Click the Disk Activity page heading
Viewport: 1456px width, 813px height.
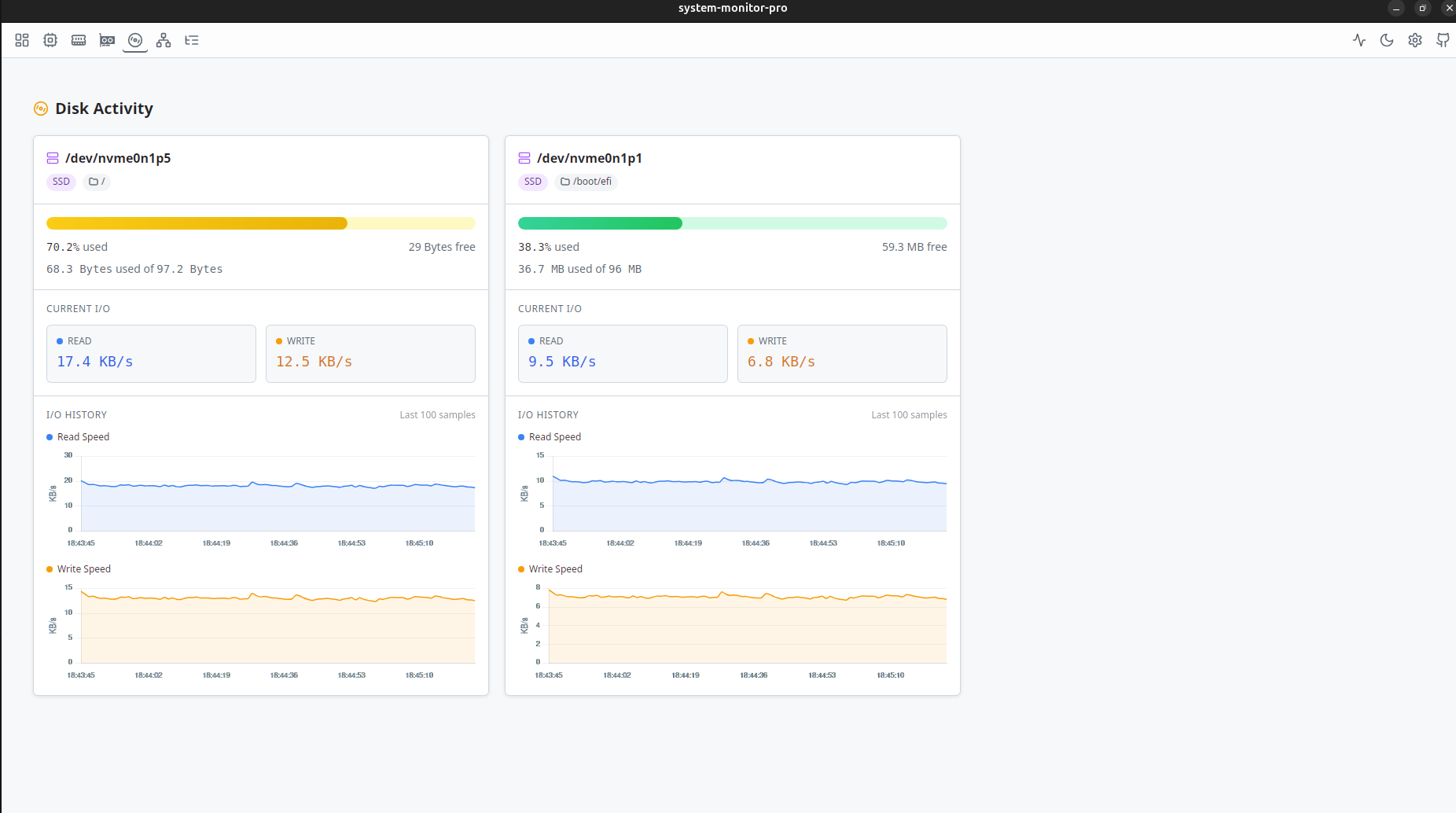pyautogui.click(x=104, y=109)
